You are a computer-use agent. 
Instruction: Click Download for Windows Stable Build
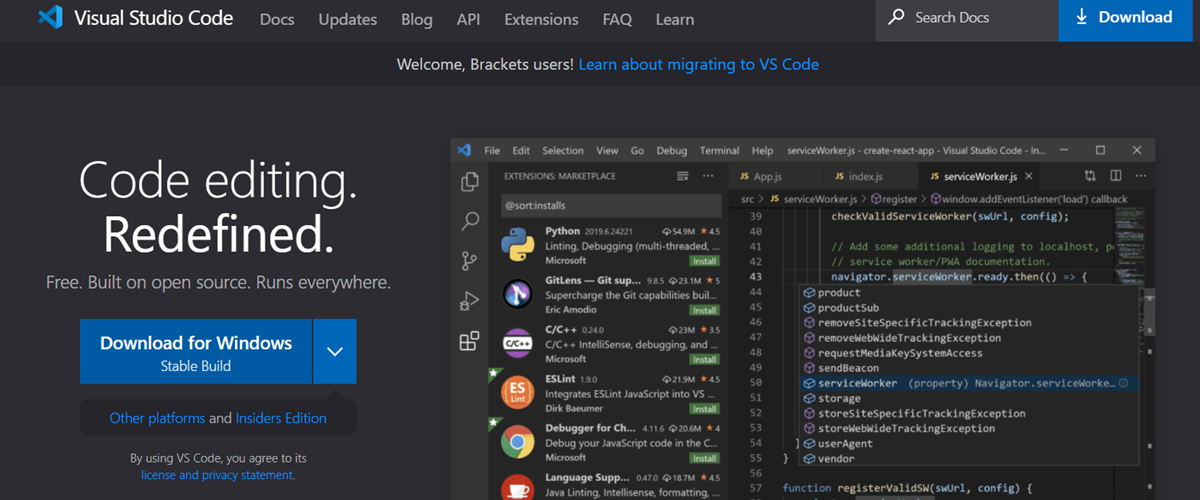tap(196, 351)
